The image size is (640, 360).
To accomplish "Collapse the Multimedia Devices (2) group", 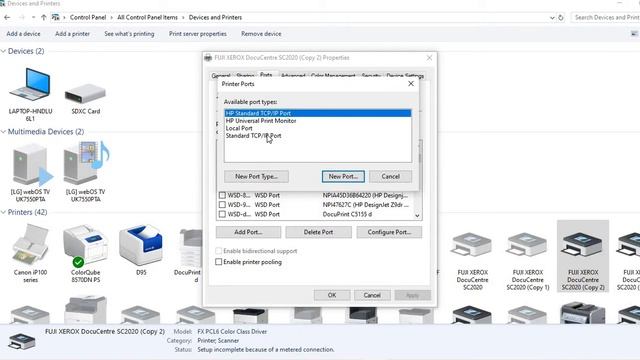I will [x=3, y=131].
